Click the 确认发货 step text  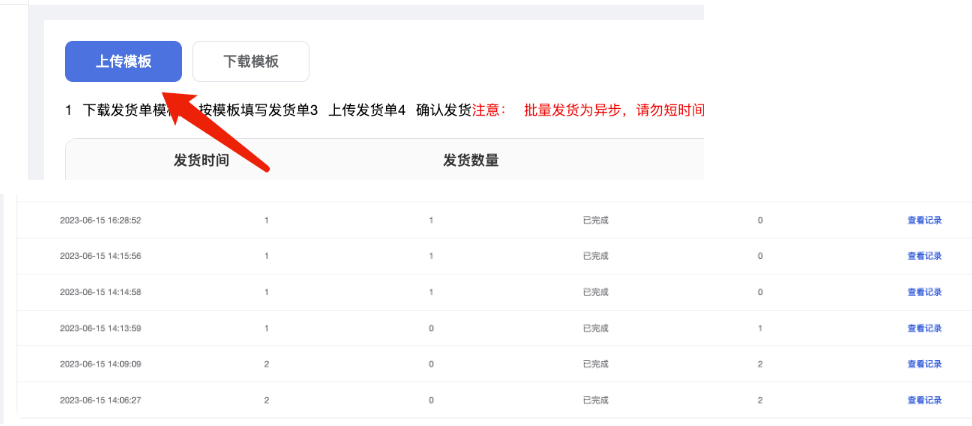tap(443, 110)
